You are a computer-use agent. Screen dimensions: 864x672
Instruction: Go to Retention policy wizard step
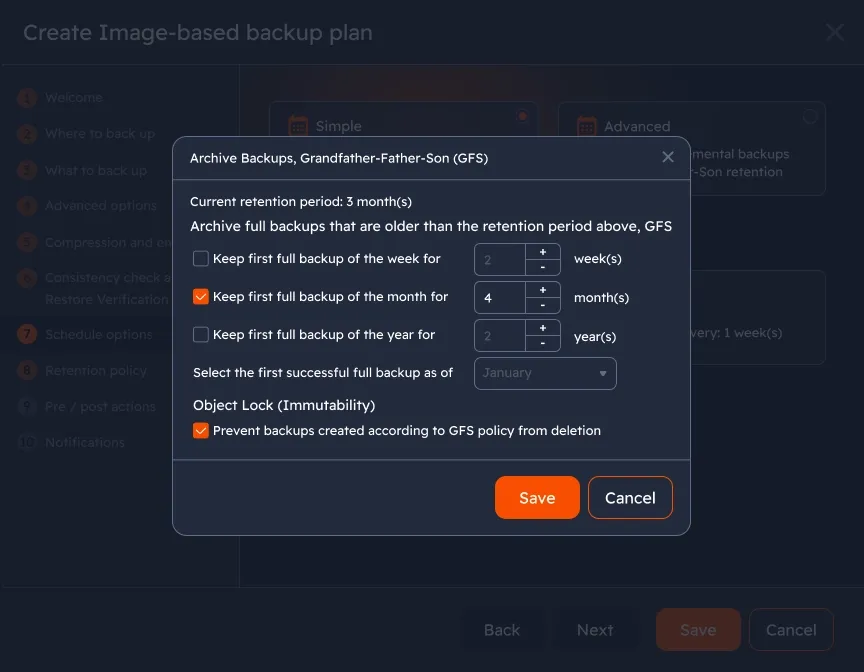[x=95, y=371]
